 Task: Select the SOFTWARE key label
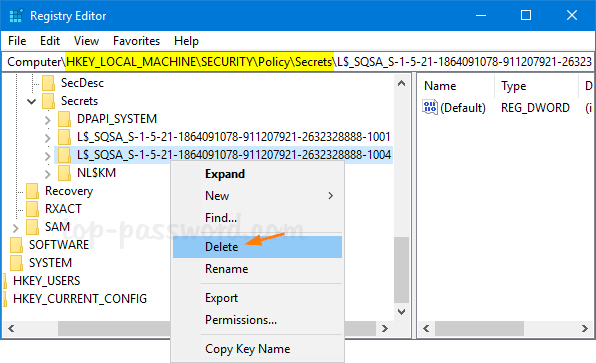tap(59, 245)
